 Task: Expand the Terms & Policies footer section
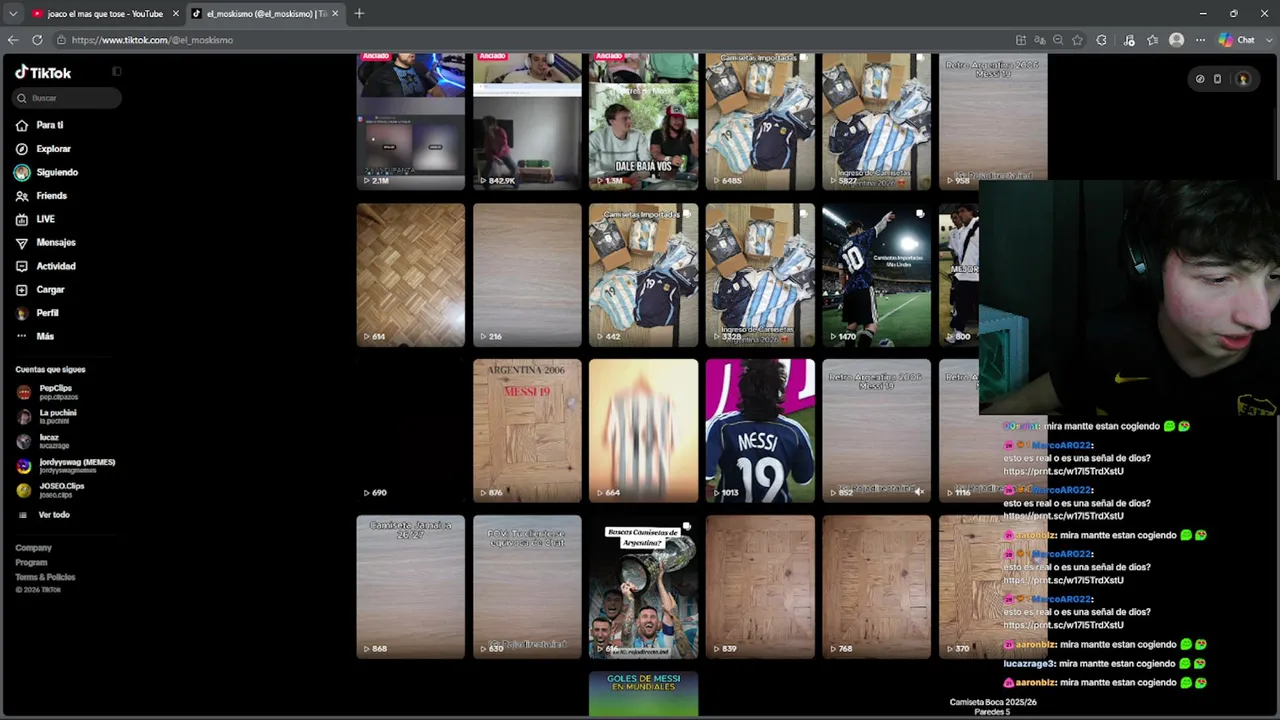pyautogui.click(x=45, y=577)
